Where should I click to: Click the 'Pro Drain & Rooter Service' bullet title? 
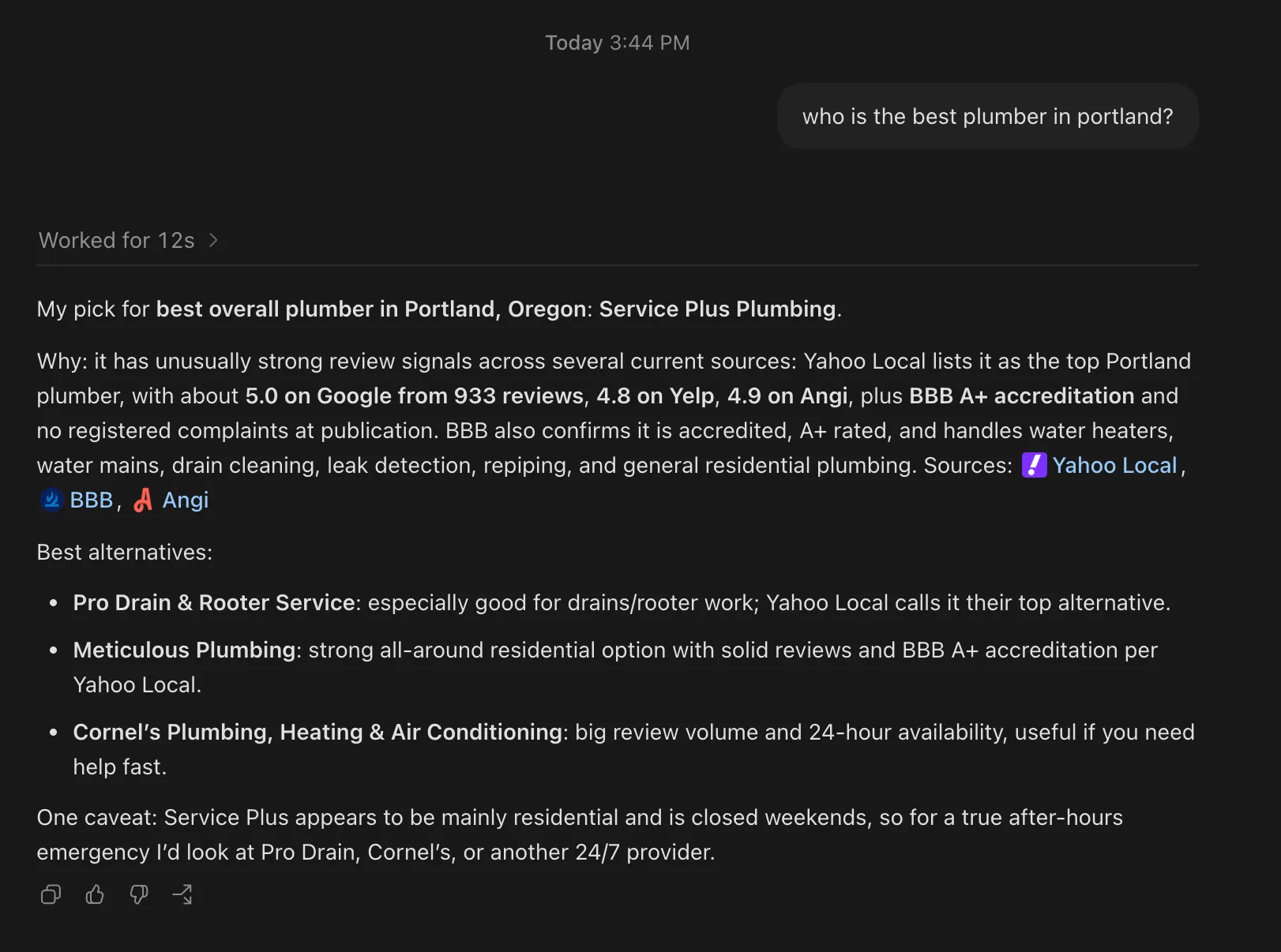(214, 602)
